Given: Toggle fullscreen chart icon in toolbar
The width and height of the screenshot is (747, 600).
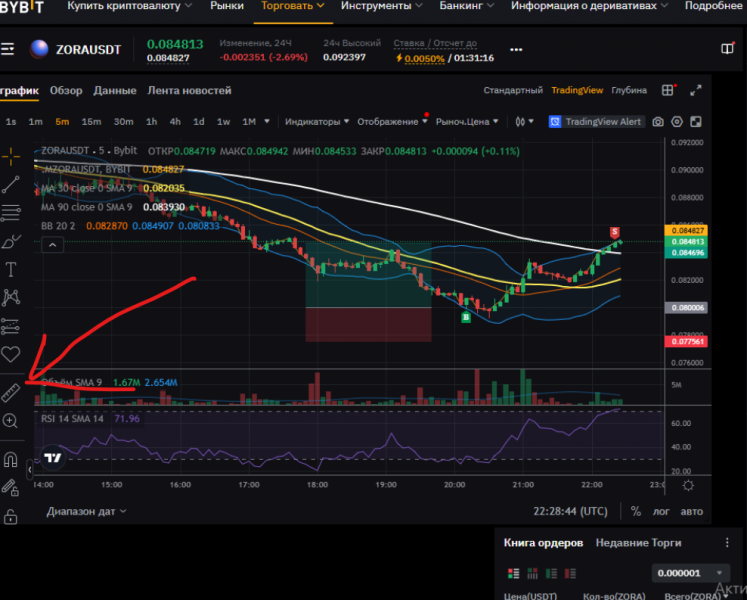Looking at the screenshot, I should (696, 122).
